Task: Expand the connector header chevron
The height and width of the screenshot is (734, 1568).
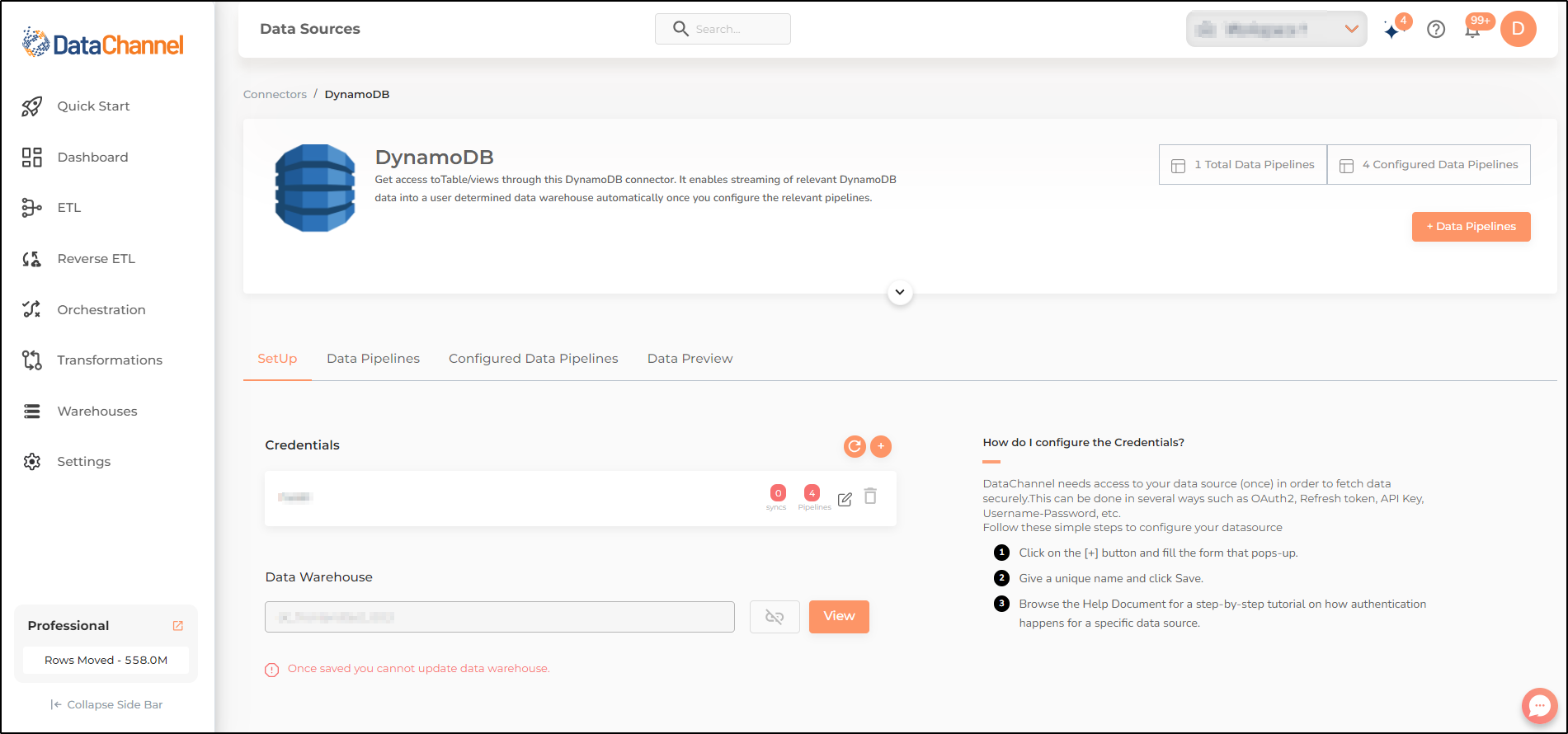Action: [x=900, y=292]
